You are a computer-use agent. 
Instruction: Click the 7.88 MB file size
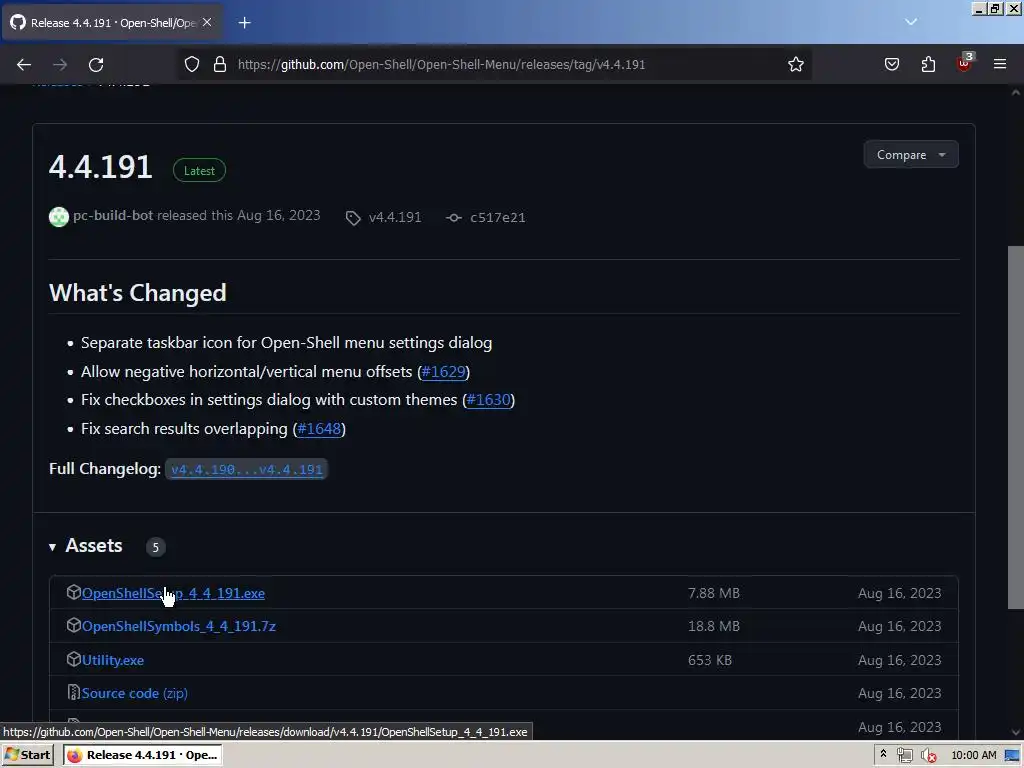[714, 593]
